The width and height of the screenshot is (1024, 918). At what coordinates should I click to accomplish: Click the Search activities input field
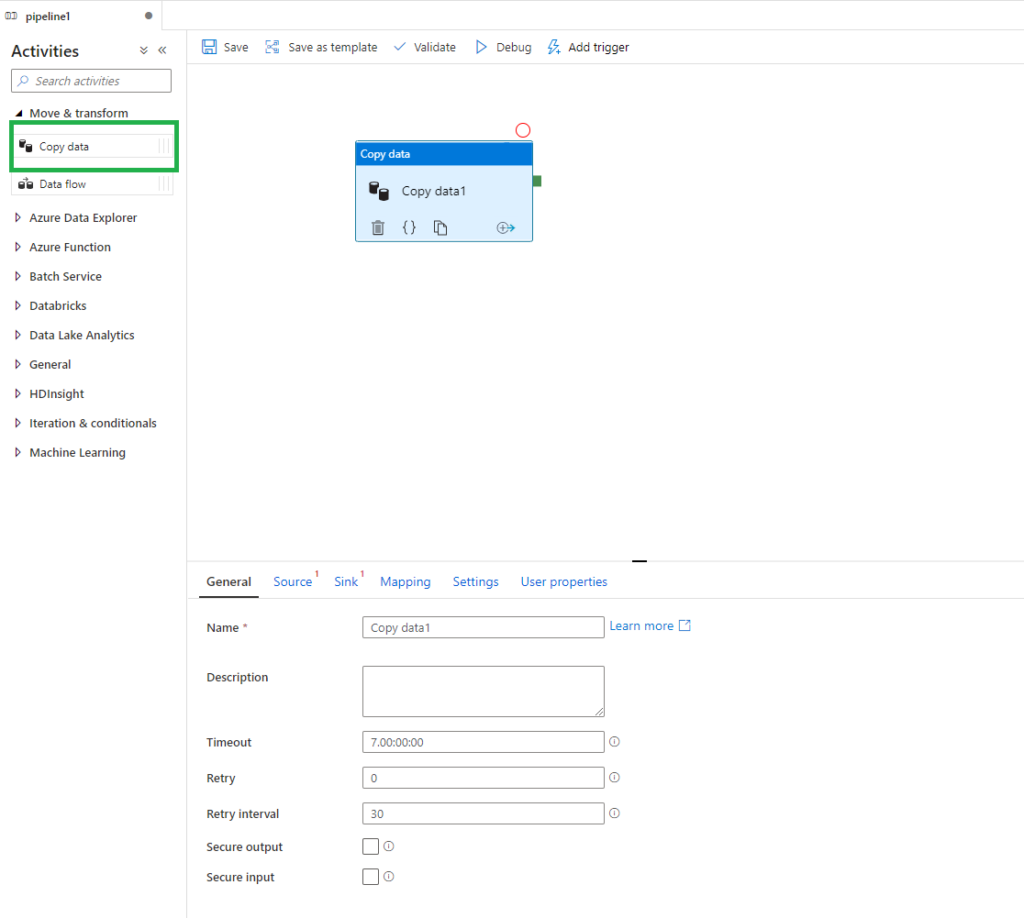(91, 81)
